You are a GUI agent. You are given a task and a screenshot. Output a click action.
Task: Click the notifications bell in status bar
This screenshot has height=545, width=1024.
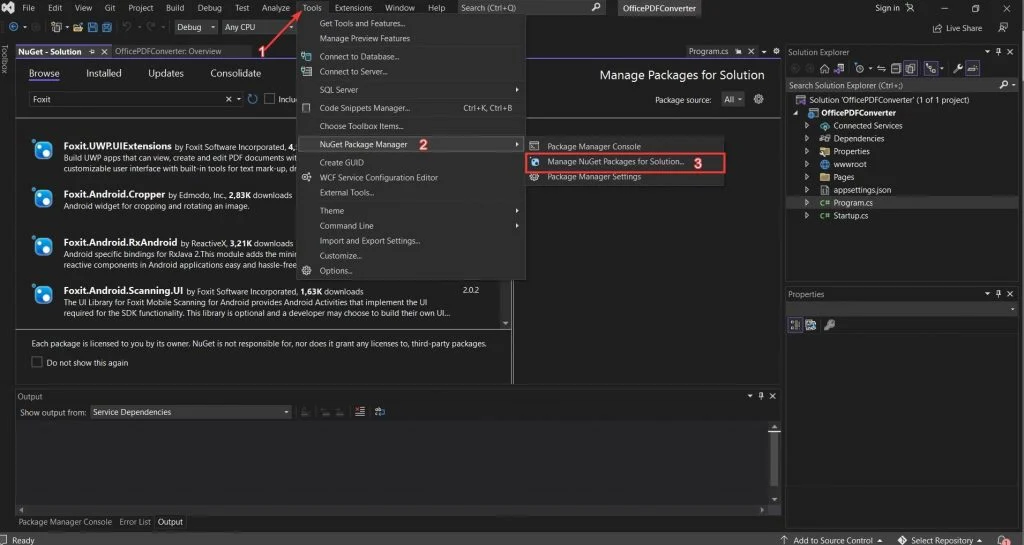pos(1003,540)
